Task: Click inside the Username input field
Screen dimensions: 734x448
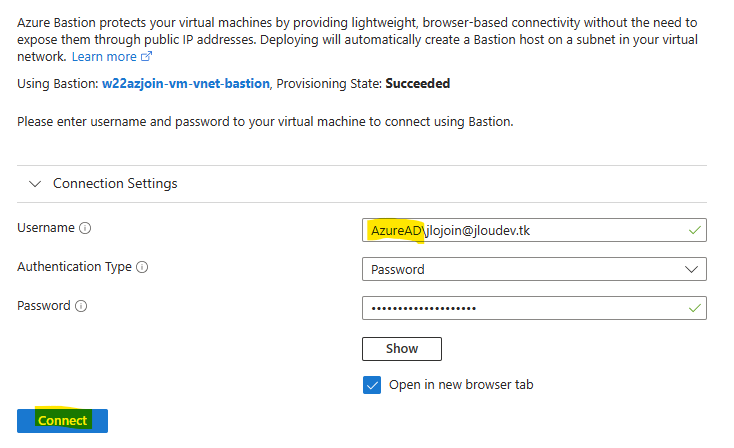Action: [x=534, y=230]
